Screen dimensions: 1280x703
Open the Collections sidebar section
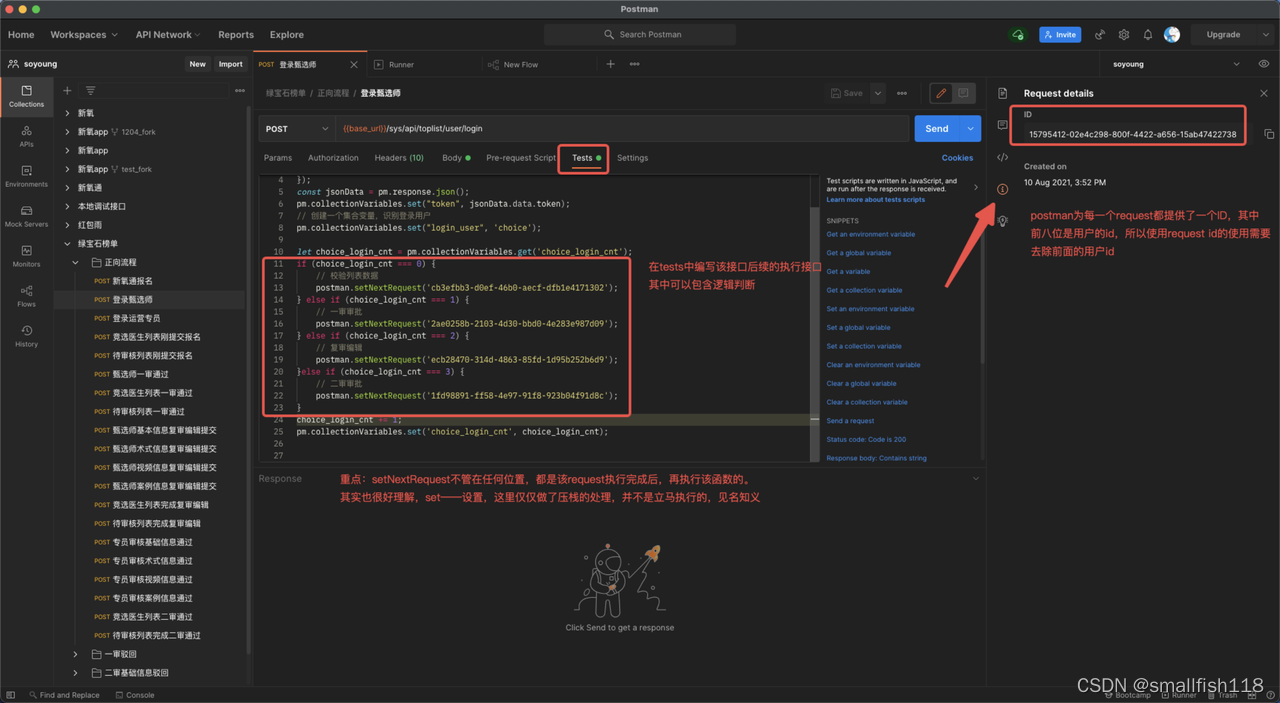point(26,96)
